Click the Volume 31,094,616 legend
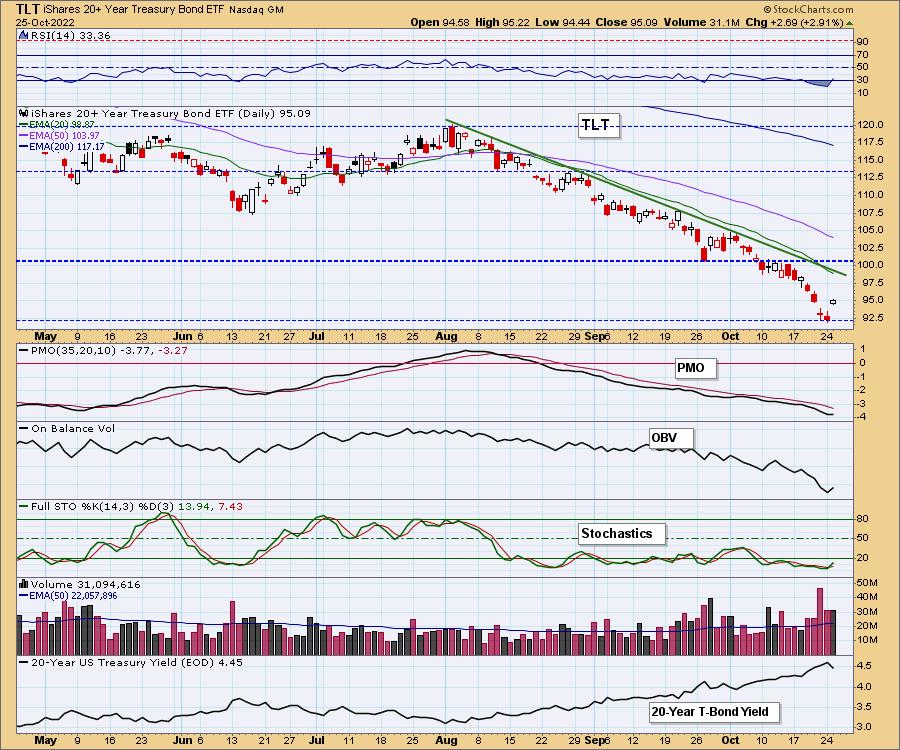The image size is (900, 750). (85, 584)
